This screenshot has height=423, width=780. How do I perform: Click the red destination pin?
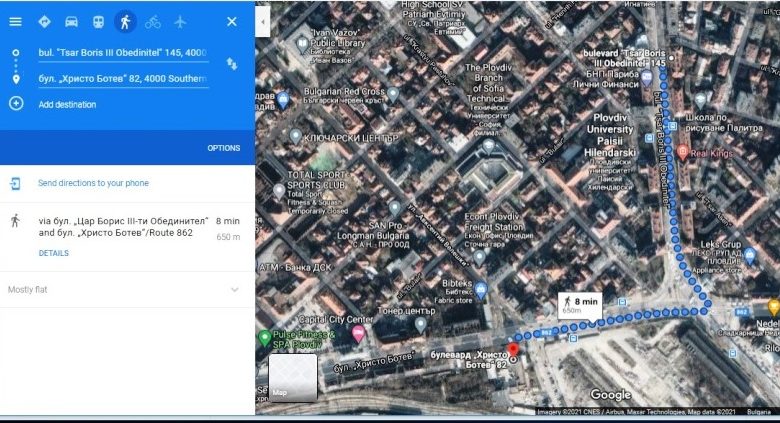(513, 350)
